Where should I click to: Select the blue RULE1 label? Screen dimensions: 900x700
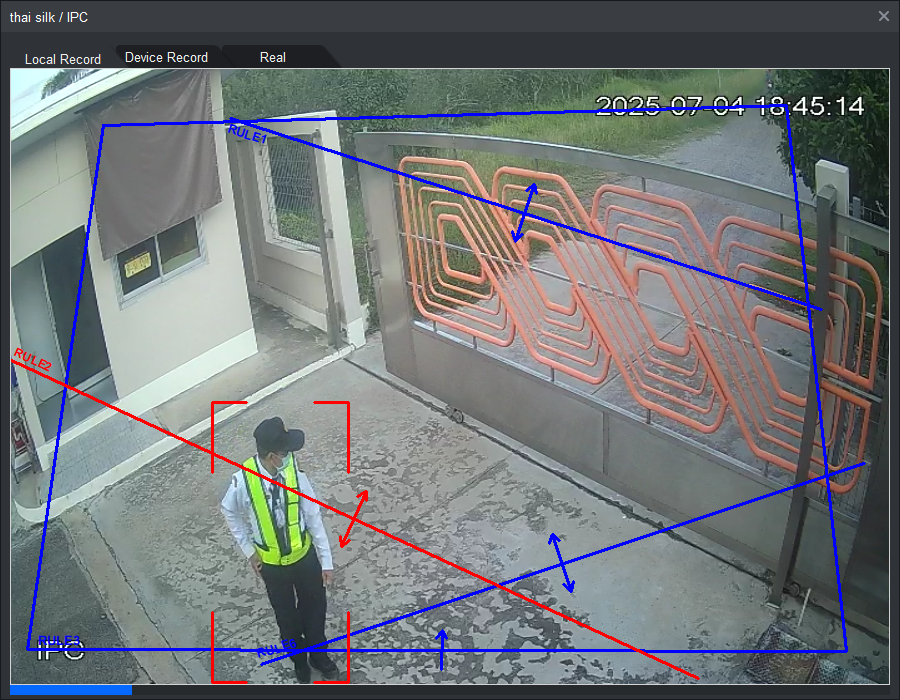(246, 135)
